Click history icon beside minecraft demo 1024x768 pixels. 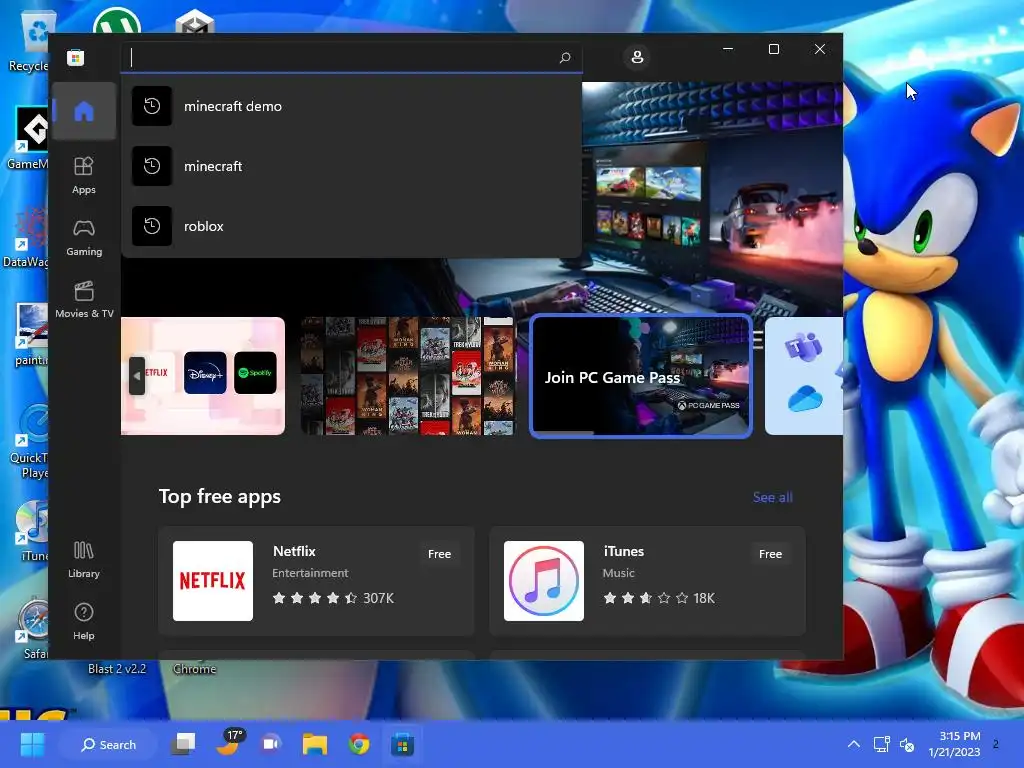coord(152,106)
